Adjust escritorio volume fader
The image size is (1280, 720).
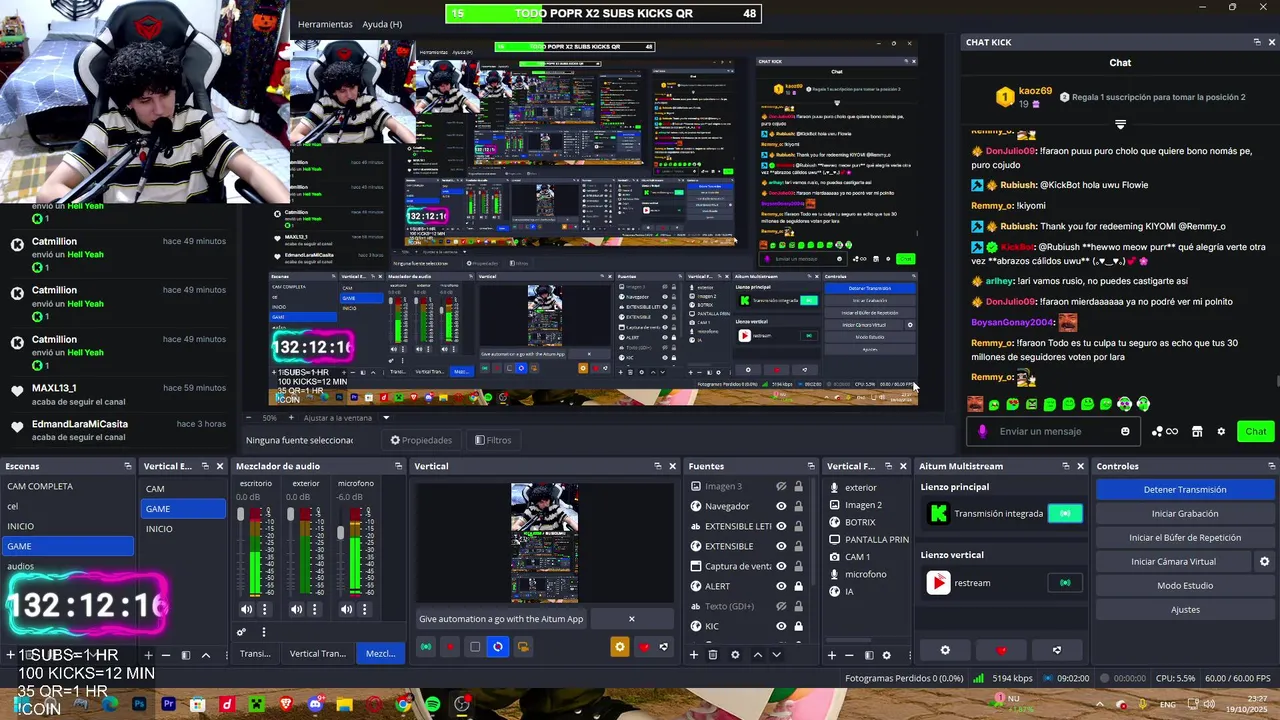click(240, 514)
